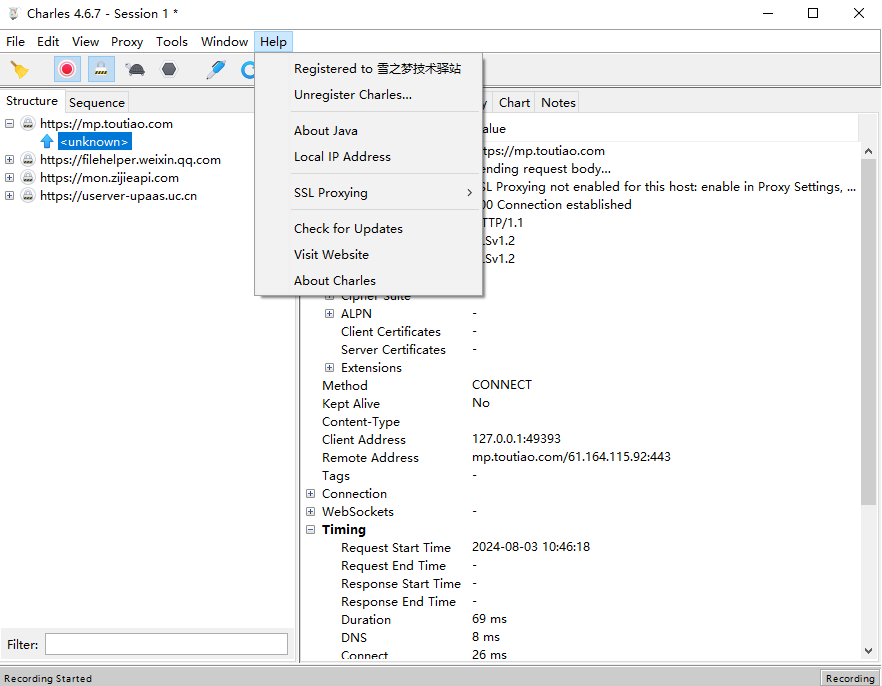
Task: Collapse the mp.toutiao.com tree node
Action: [10, 124]
